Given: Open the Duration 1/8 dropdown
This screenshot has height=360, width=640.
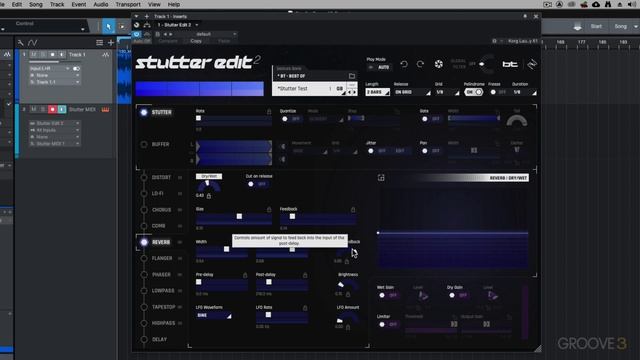Looking at the screenshot, I should [x=524, y=92].
